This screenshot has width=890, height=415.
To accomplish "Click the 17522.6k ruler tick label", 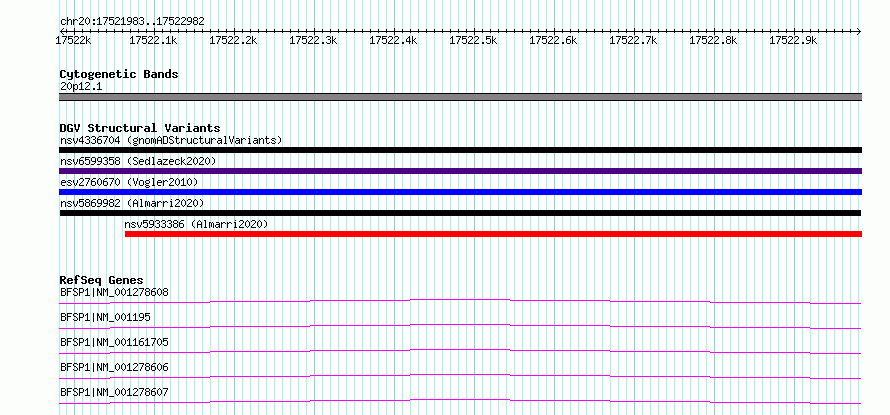I will click(553, 41).
